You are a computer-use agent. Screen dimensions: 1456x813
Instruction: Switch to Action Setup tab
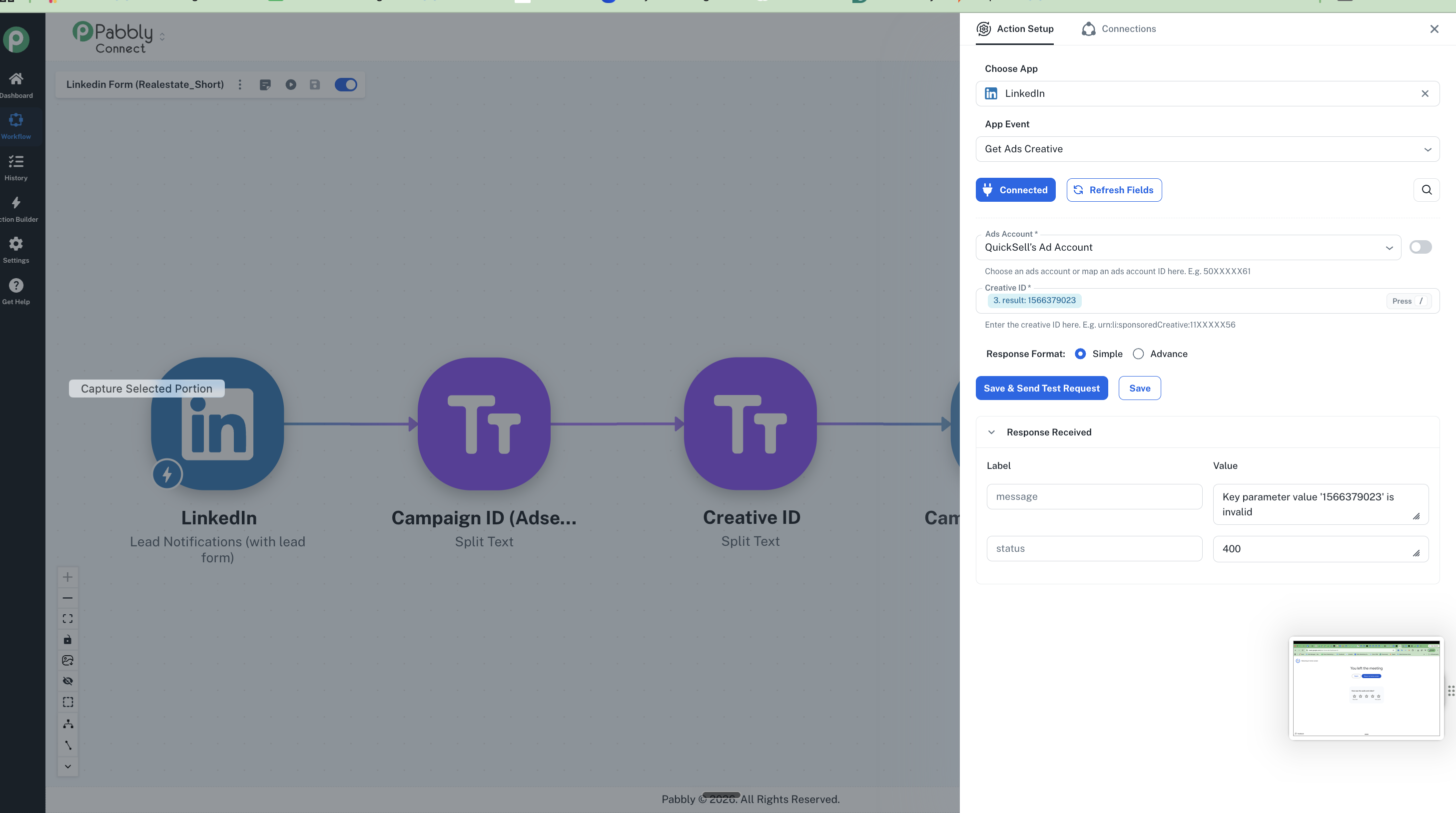pyautogui.click(x=1015, y=29)
